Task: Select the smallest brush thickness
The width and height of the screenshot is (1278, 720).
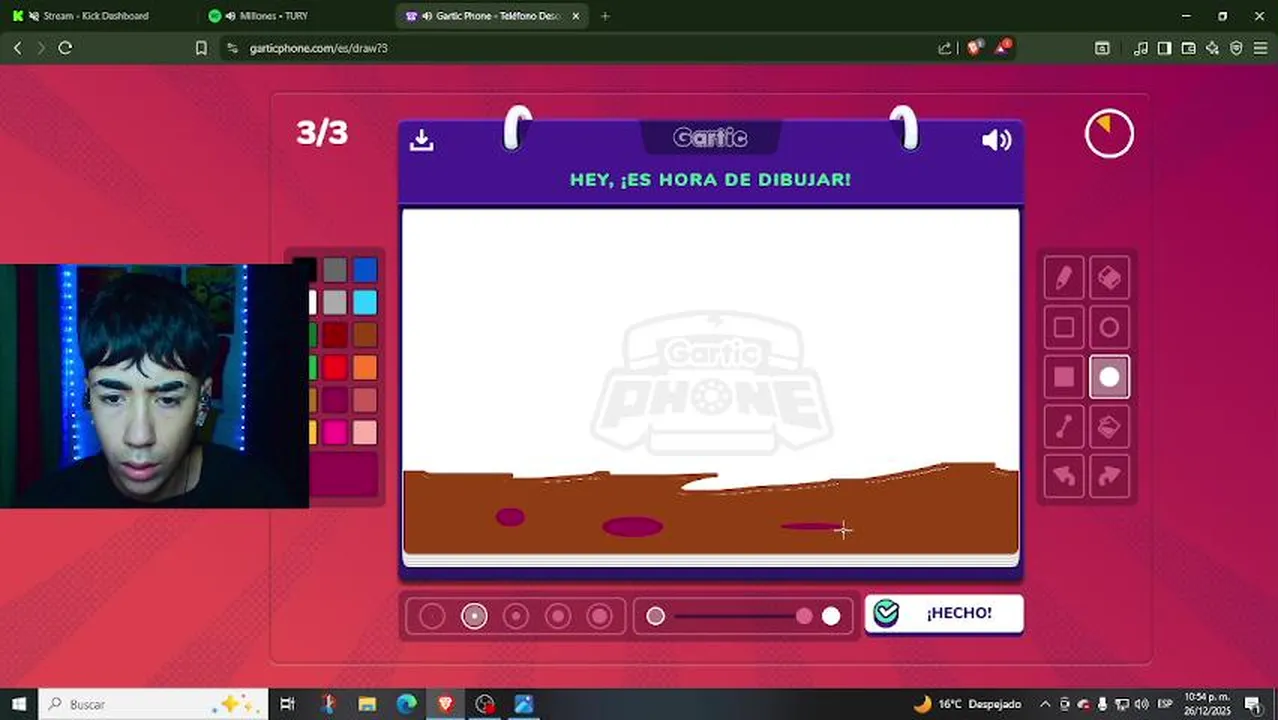Action: click(432, 616)
